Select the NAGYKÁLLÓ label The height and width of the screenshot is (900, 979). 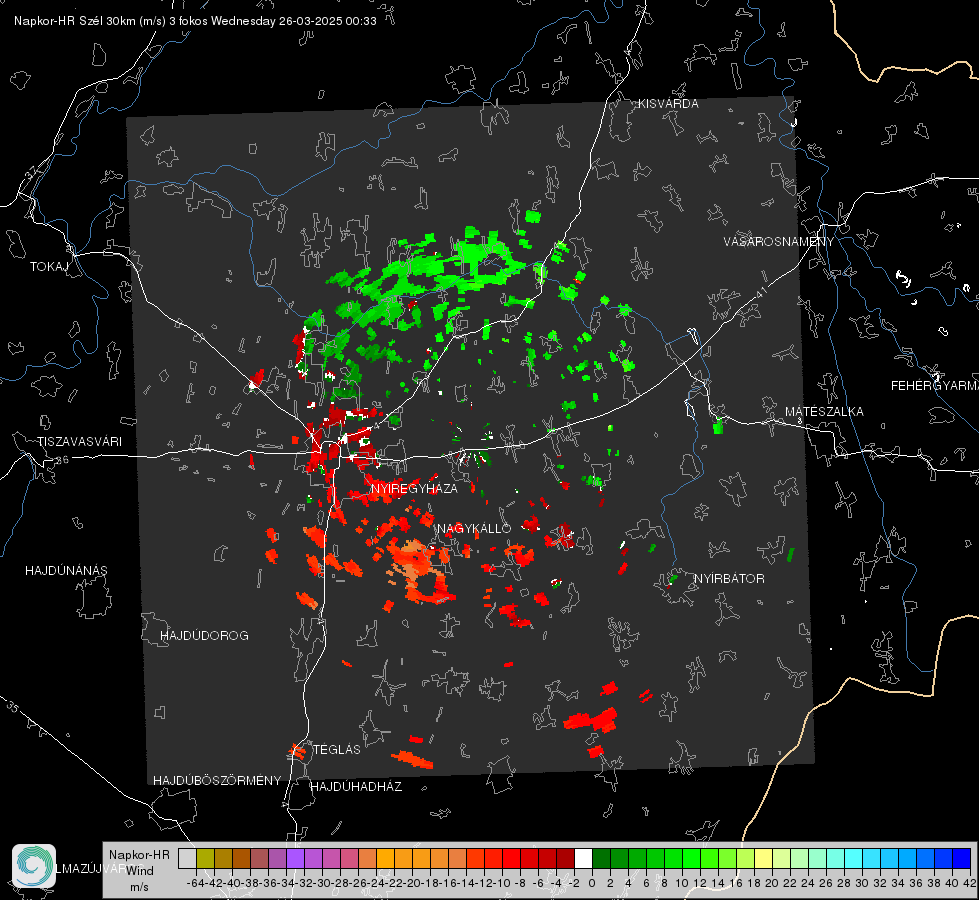474,529
